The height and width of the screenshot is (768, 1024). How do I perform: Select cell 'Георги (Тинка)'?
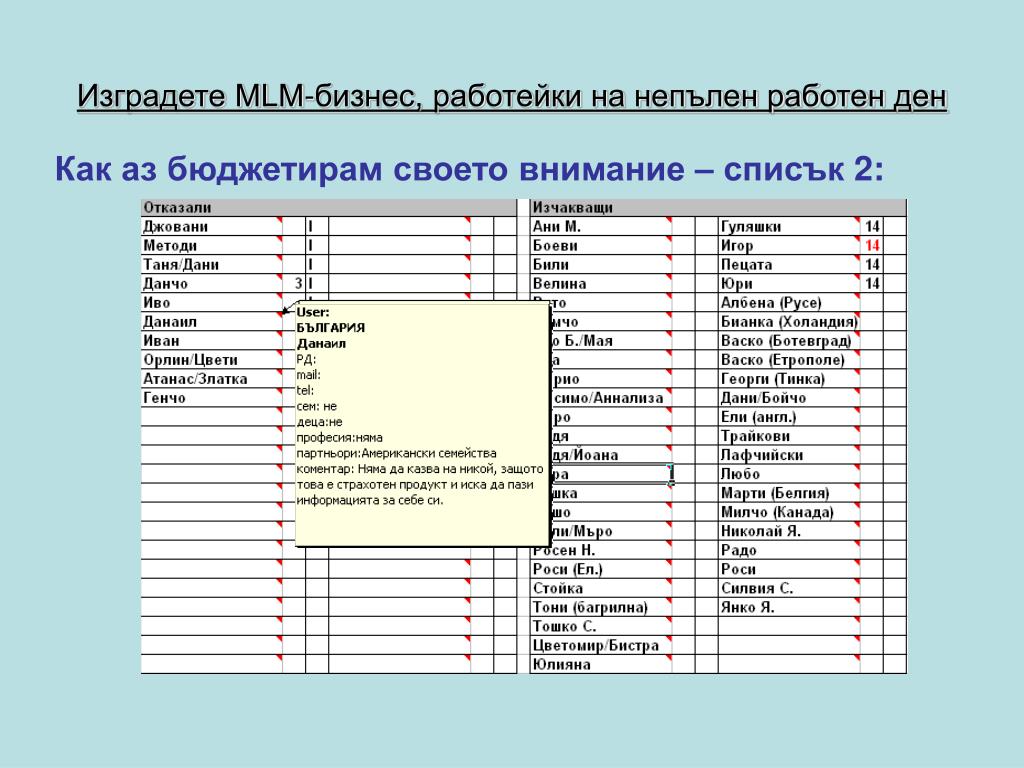point(789,379)
